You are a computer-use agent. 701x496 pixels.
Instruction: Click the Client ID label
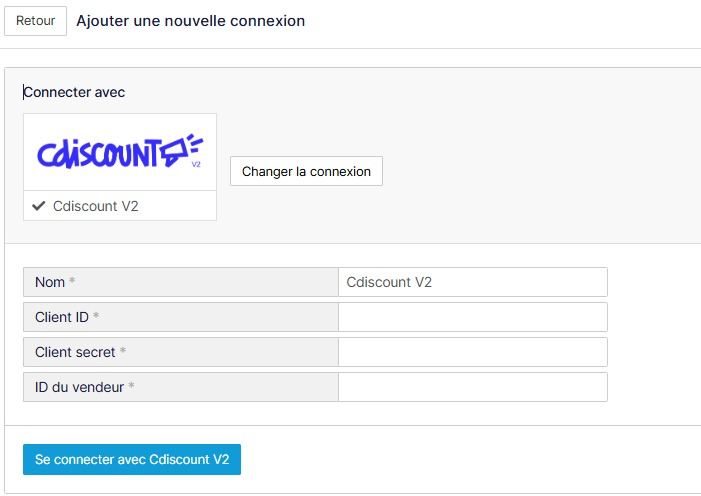[x=62, y=317]
